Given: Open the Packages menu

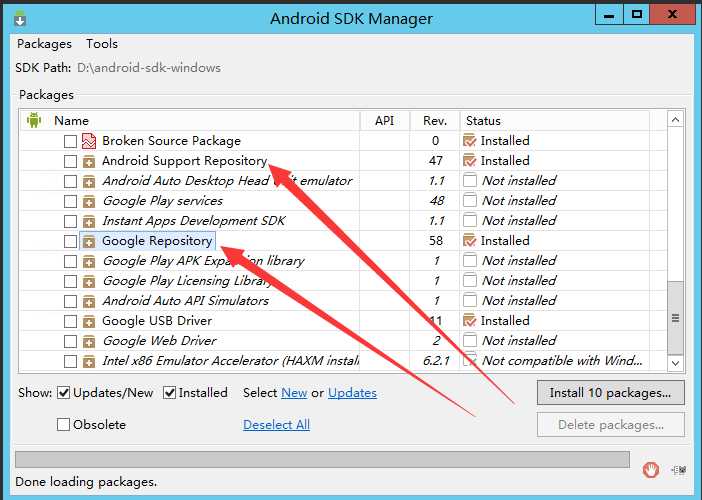Looking at the screenshot, I should pyautogui.click(x=44, y=44).
